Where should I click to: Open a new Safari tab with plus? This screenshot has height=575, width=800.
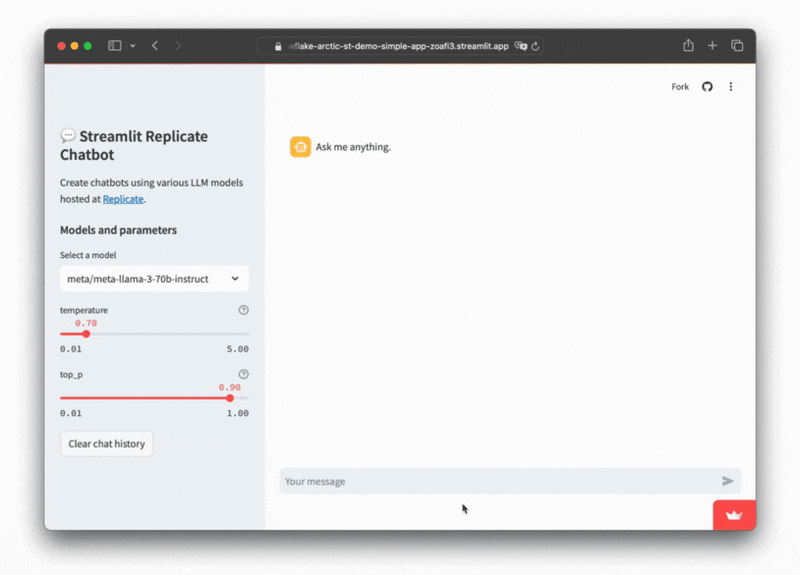coord(713,46)
